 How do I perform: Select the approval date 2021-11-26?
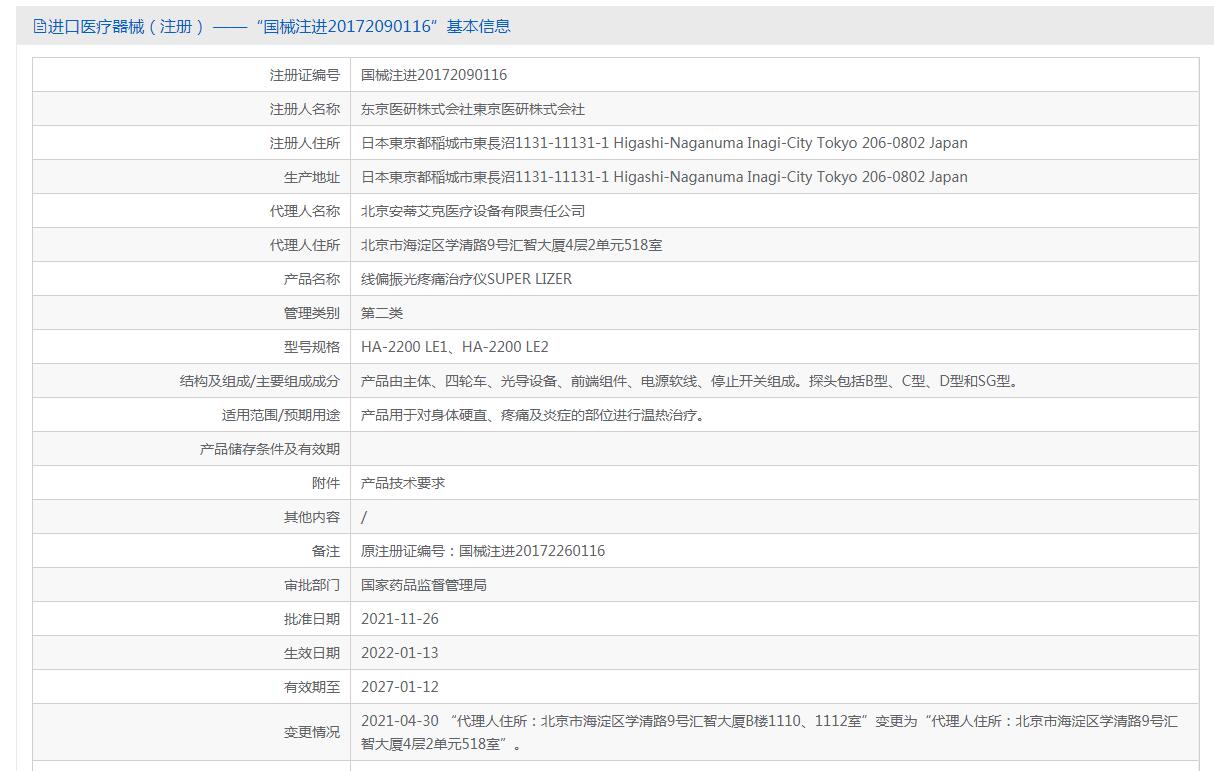pyautogui.click(x=400, y=619)
